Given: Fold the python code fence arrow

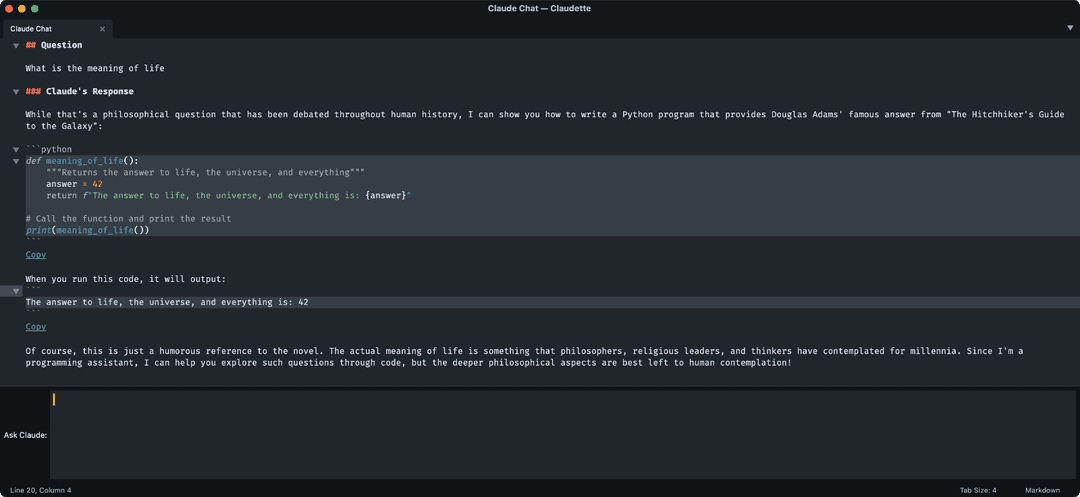Looking at the screenshot, I should pyautogui.click(x=16, y=149).
